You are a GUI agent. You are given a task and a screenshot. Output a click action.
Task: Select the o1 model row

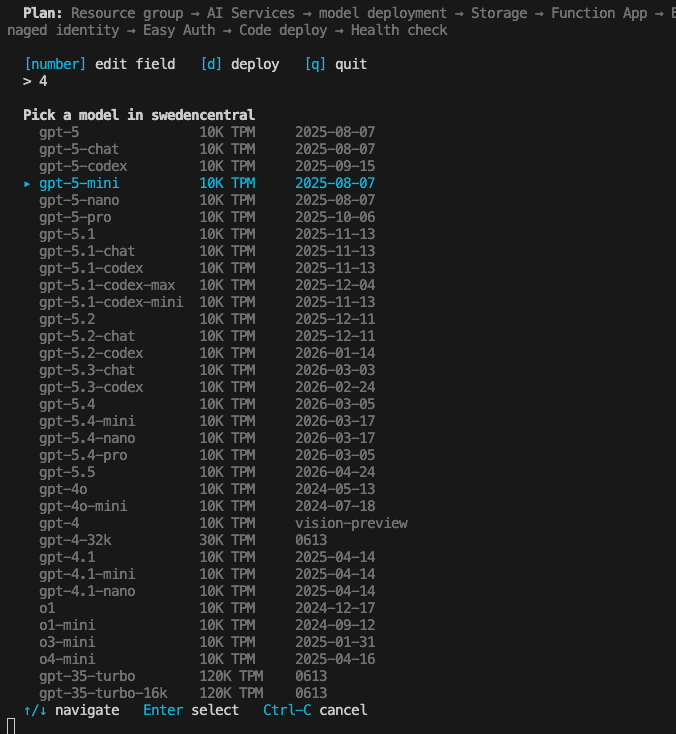(x=207, y=608)
